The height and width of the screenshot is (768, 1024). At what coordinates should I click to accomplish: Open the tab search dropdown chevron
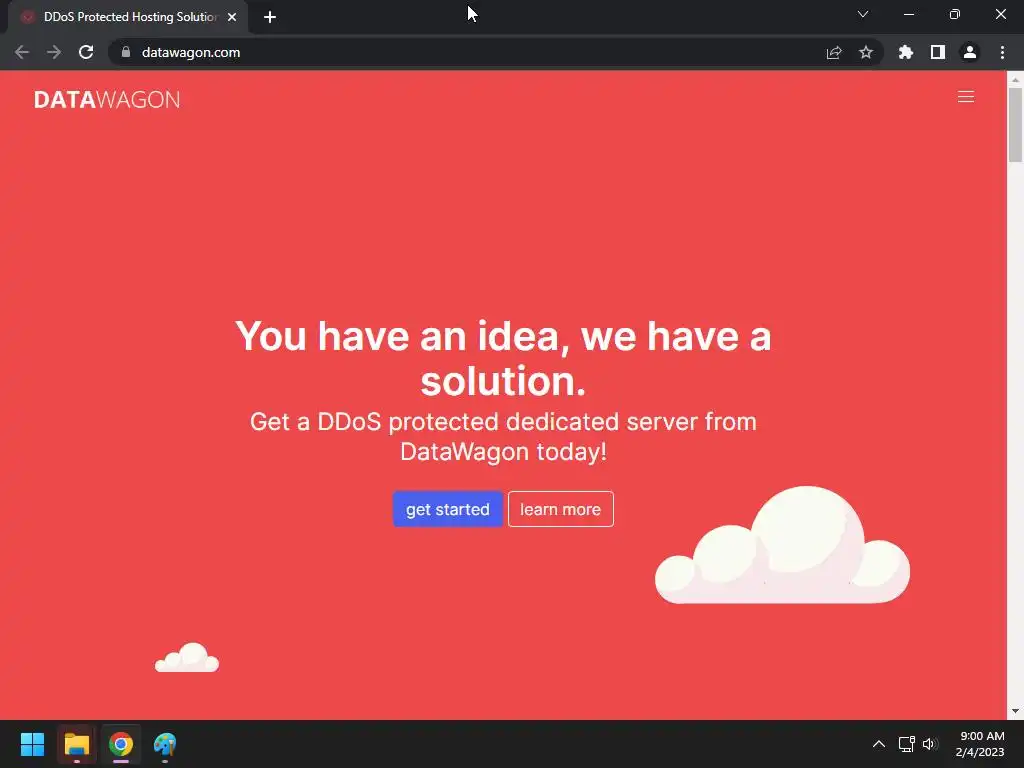(x=863, y=14)
